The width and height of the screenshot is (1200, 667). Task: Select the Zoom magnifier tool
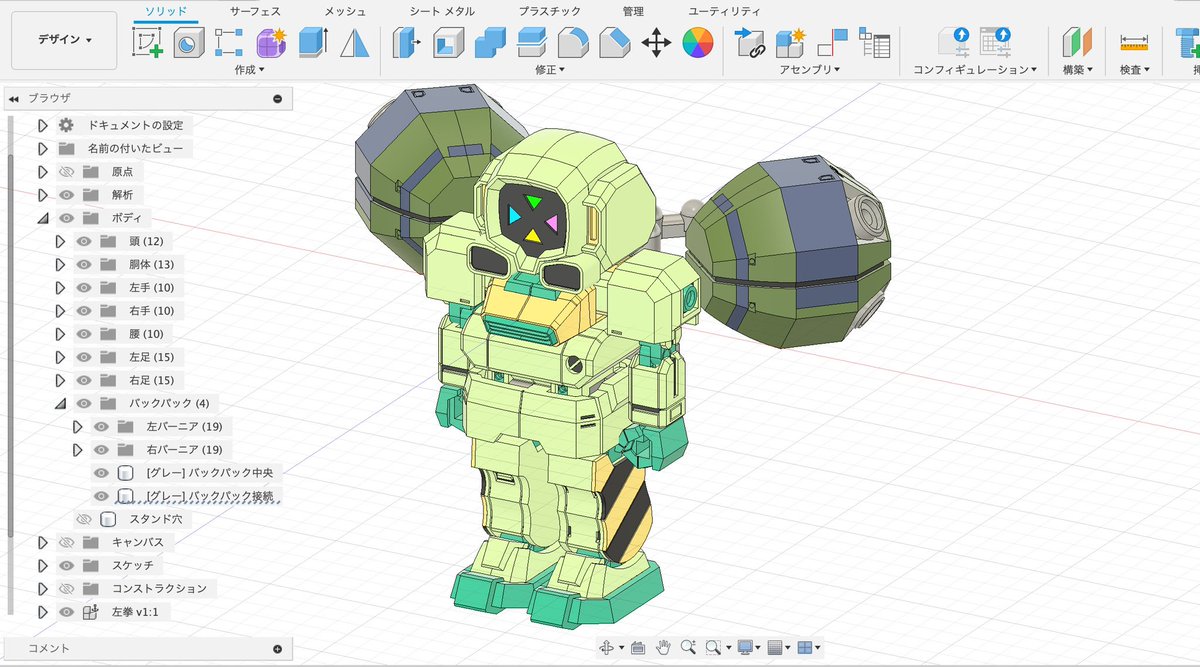tap(688, 648)
